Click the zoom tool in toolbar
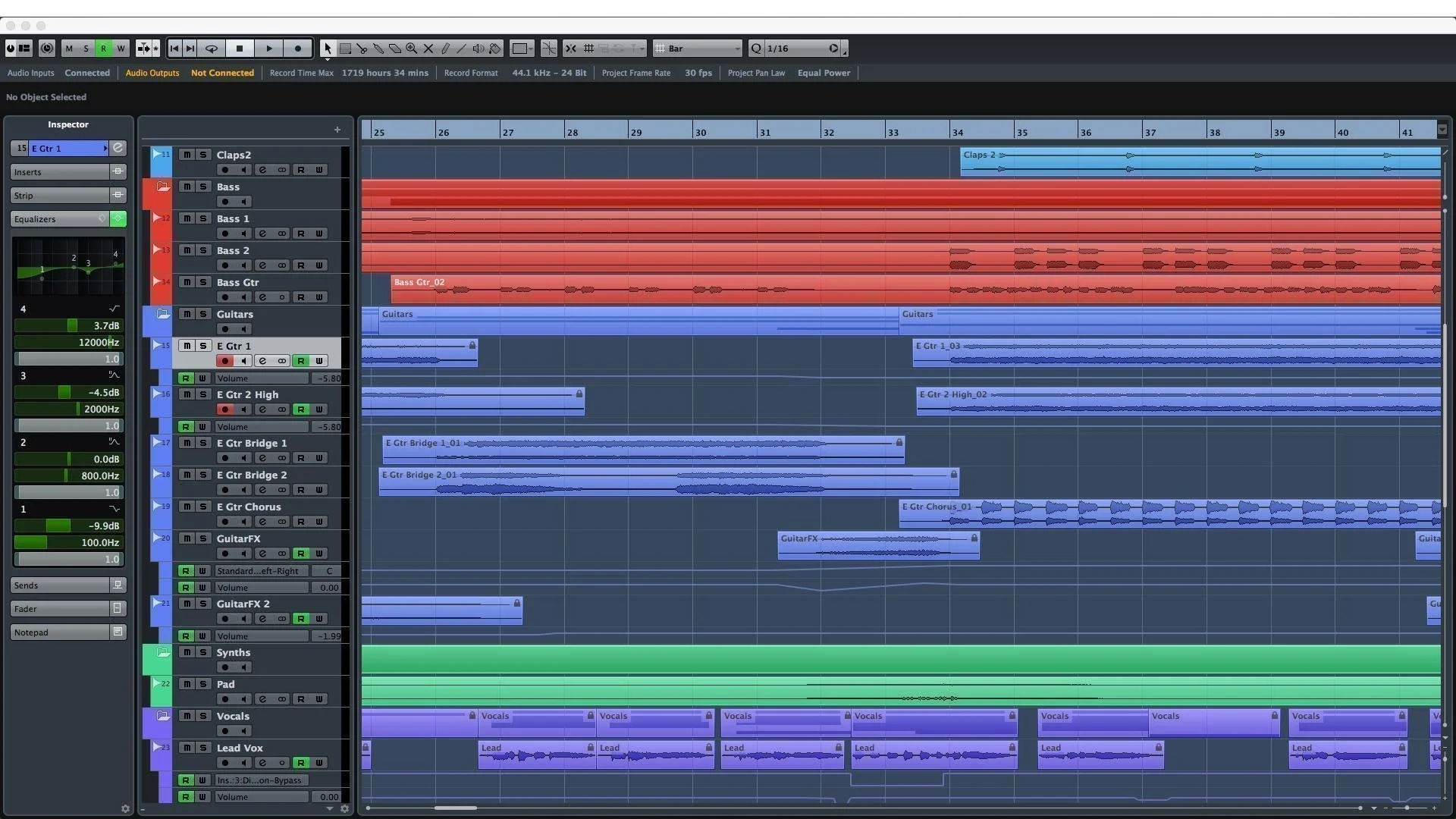Image resolution: width=1456 pixels, height=819 pixels. coord(411,48)
